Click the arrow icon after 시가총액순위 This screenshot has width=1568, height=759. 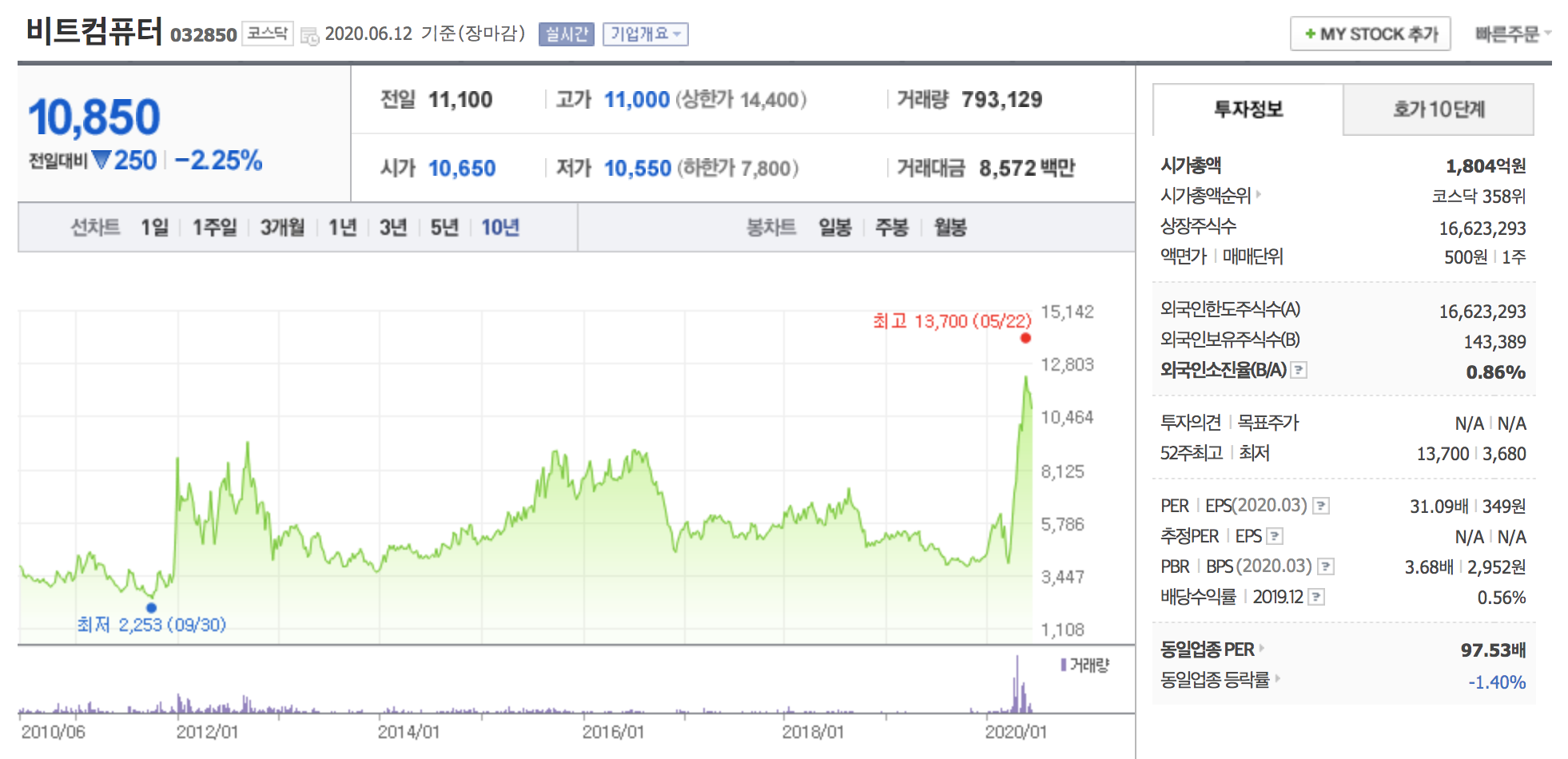click(x=1258, y=194)
